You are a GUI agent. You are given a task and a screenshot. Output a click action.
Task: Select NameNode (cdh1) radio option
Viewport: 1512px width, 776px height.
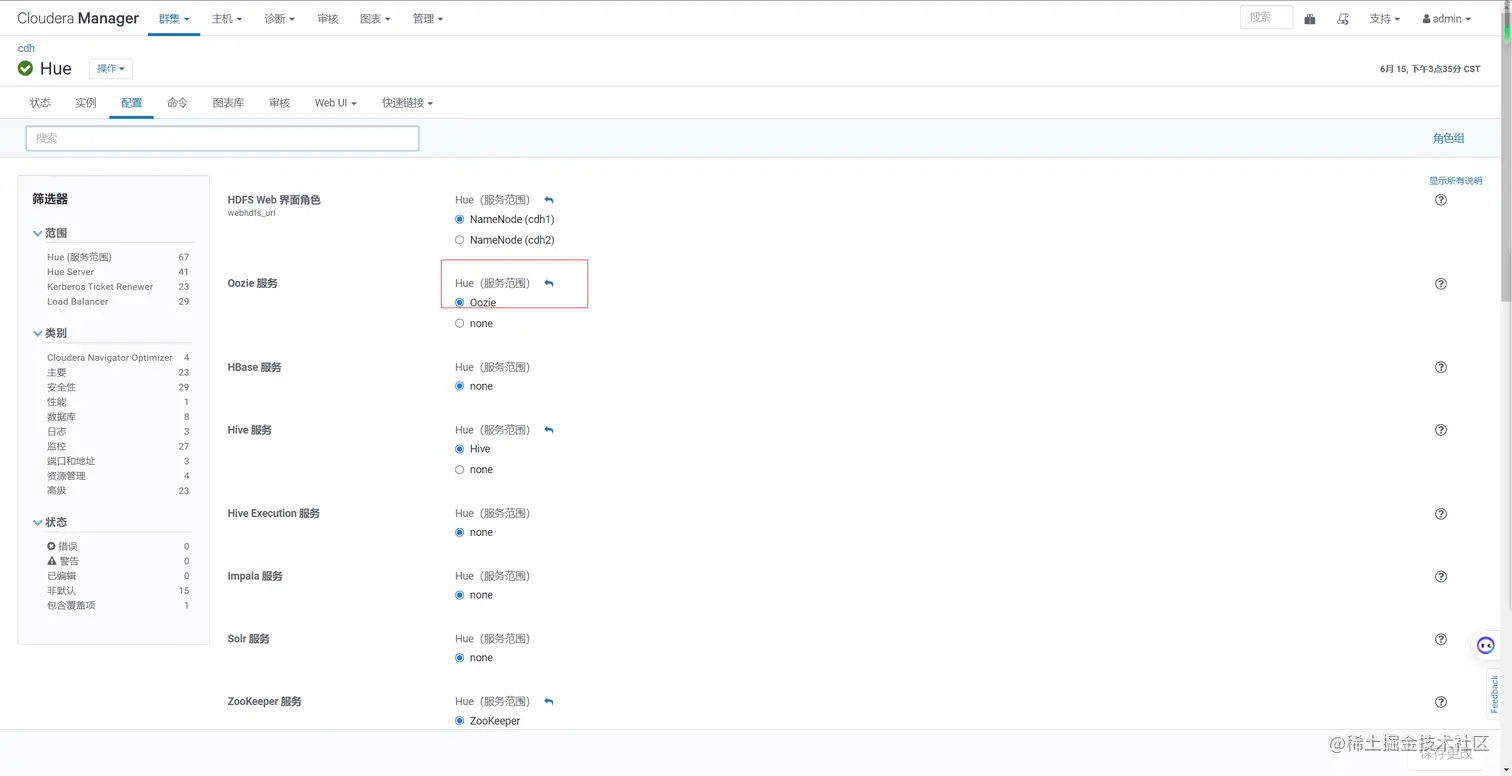point(460,219)
